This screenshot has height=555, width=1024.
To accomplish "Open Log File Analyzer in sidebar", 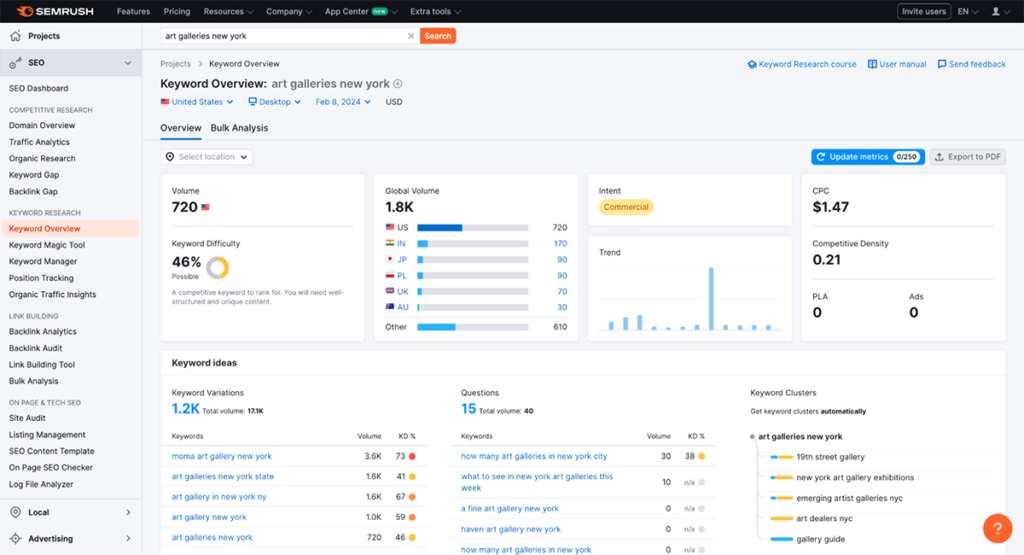I will pos(41,484).
